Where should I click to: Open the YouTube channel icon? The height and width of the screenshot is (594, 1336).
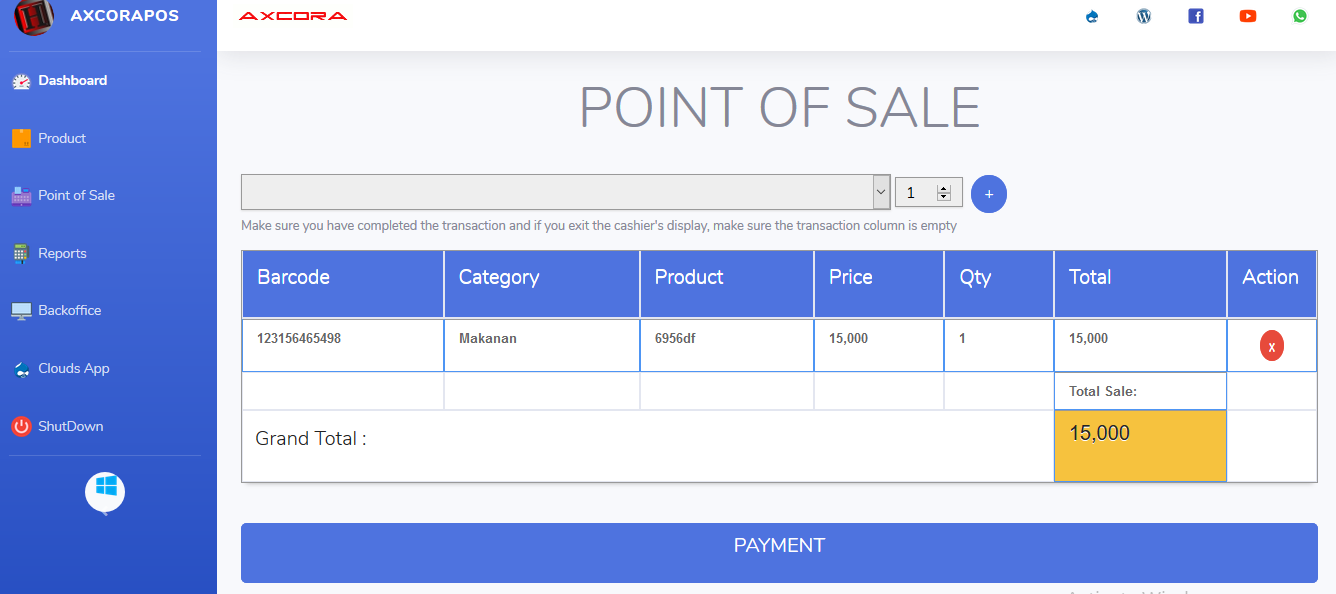[x=1247, y=16]
